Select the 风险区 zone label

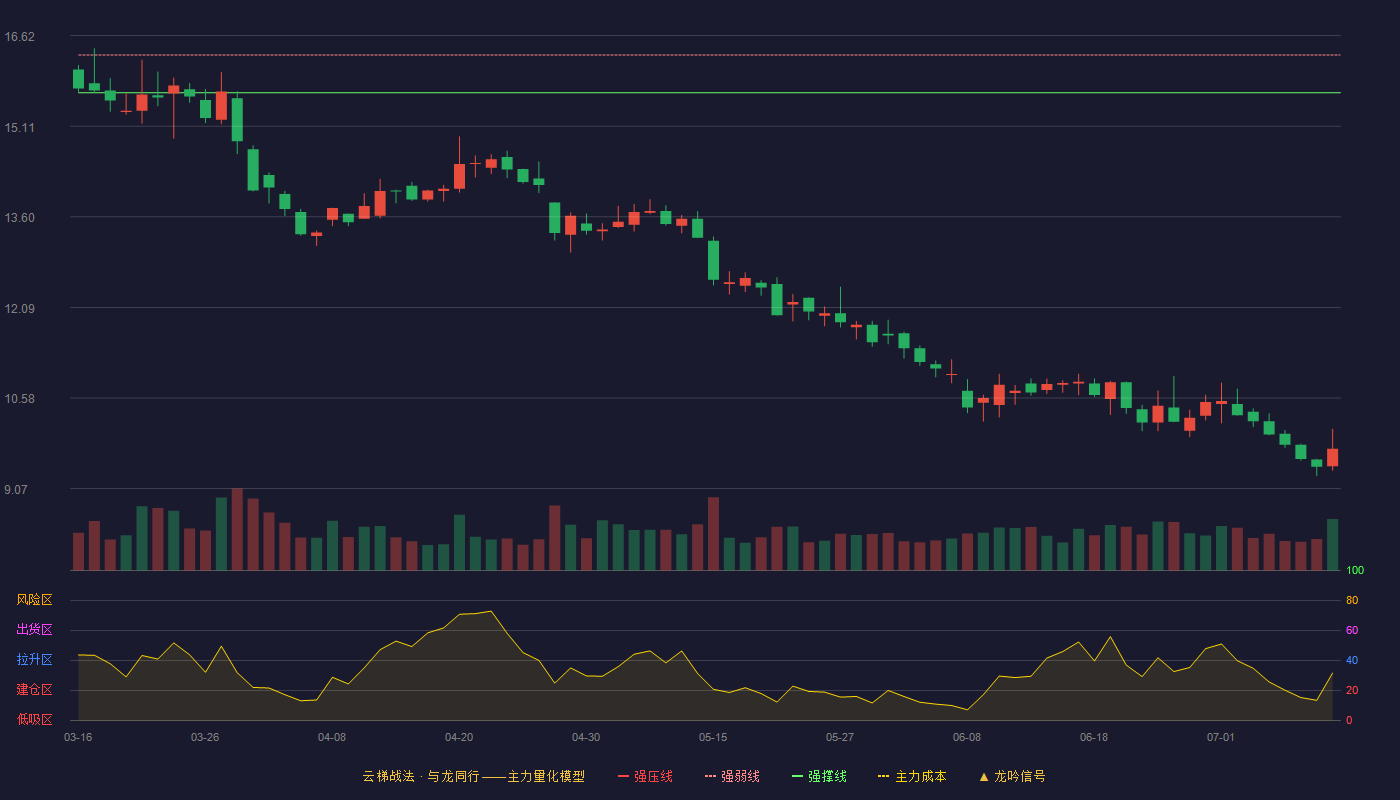point(34,600)
